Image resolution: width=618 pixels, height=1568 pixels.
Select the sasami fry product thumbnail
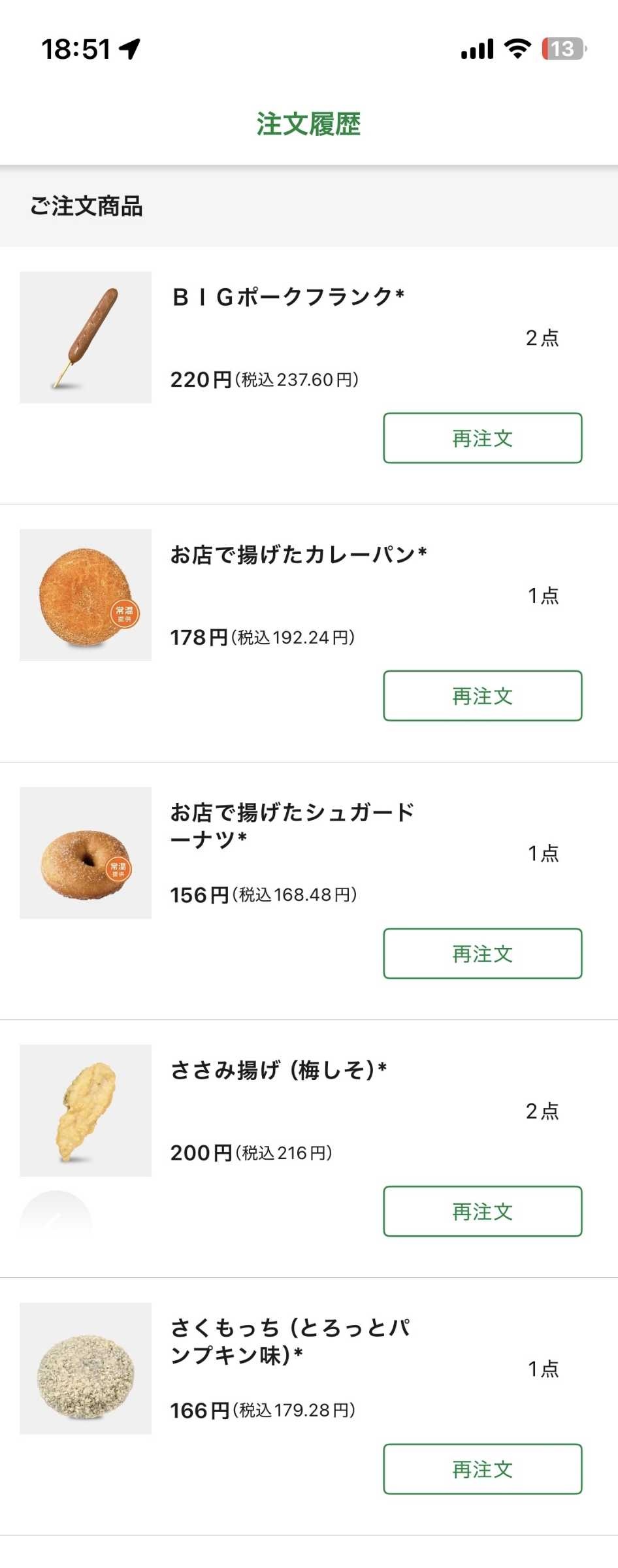[x=86, y=1110]
